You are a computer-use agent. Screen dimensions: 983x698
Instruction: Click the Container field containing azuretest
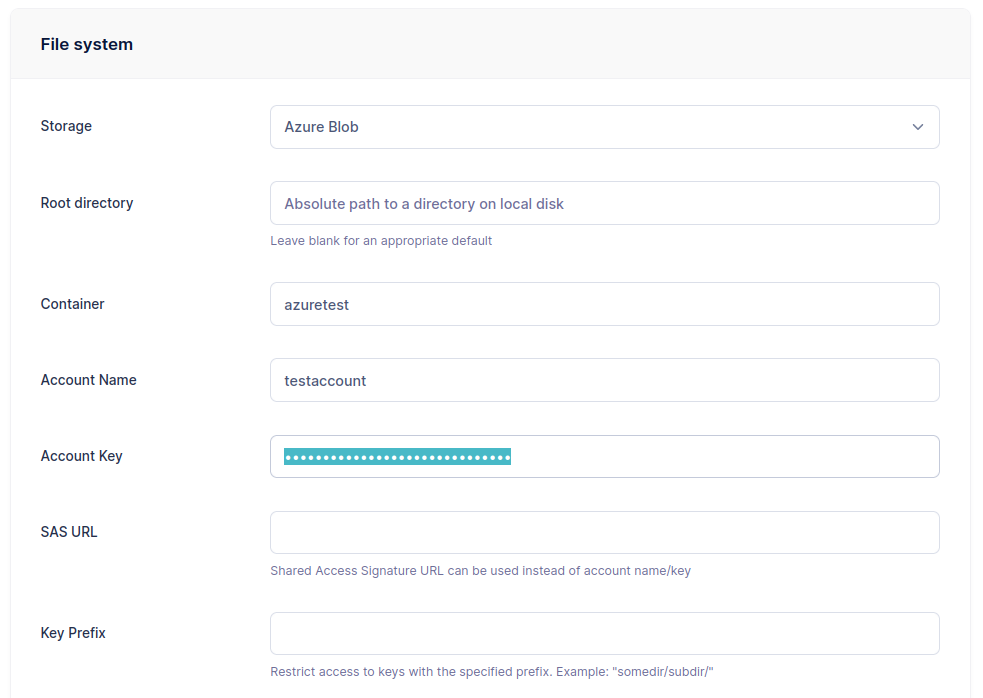(x=604, y=304)
